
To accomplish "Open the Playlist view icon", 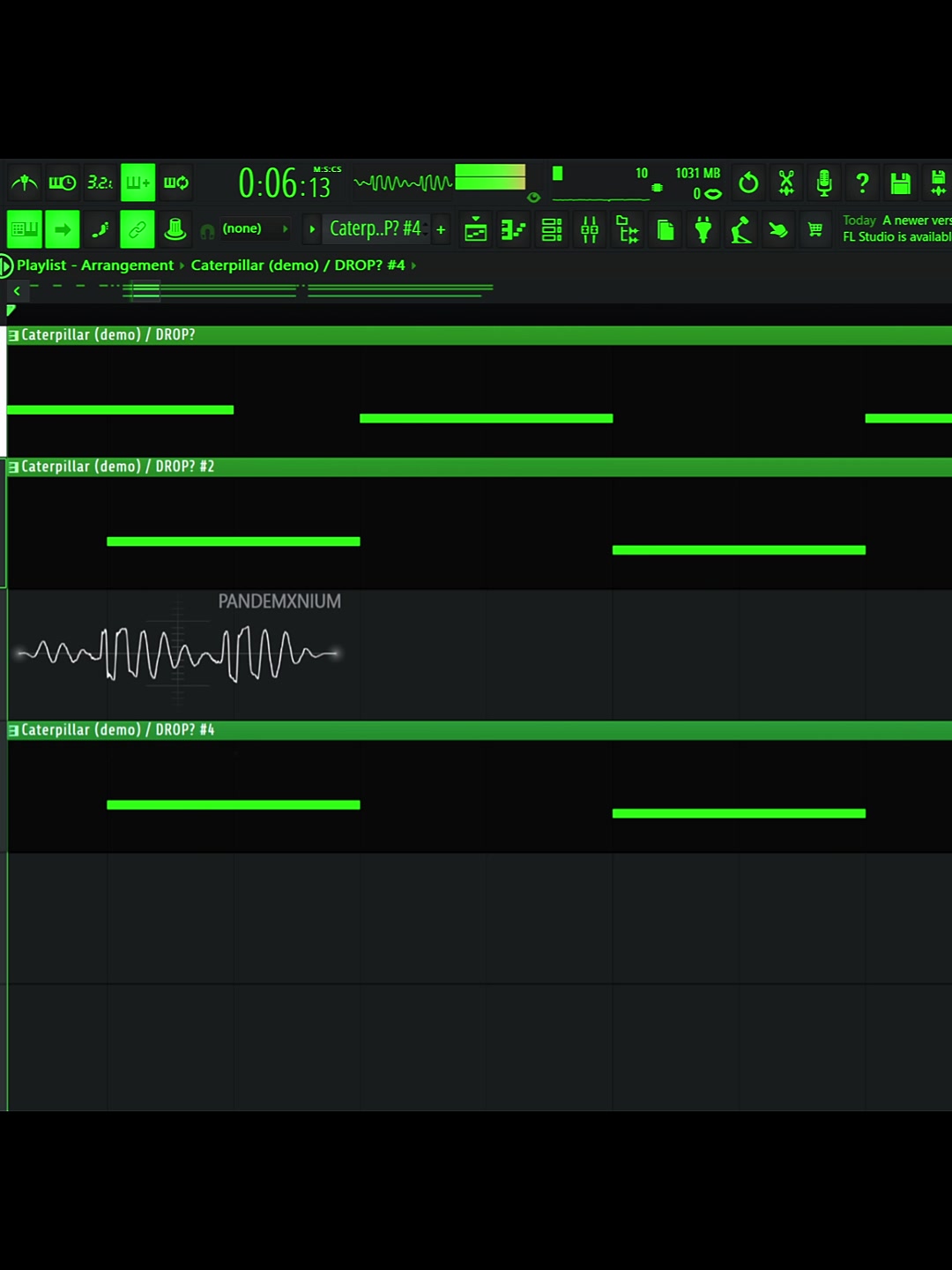I will (475, 230).
